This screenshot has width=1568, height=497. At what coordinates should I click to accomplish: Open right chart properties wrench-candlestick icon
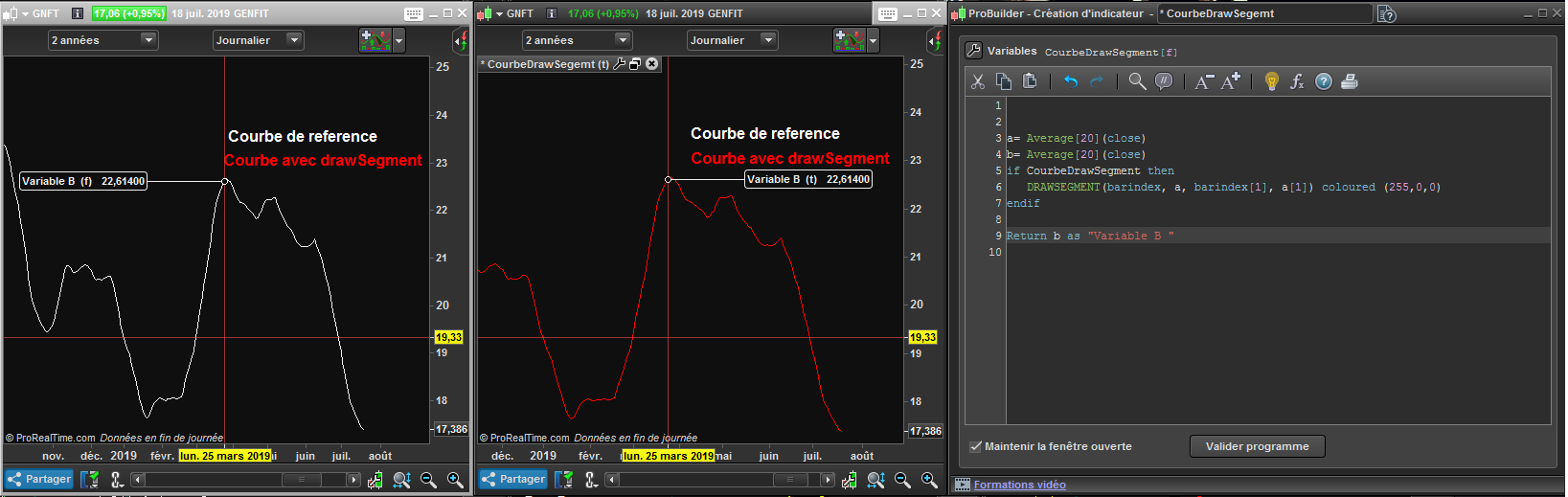pyautogui.click(x=850, y=480)
